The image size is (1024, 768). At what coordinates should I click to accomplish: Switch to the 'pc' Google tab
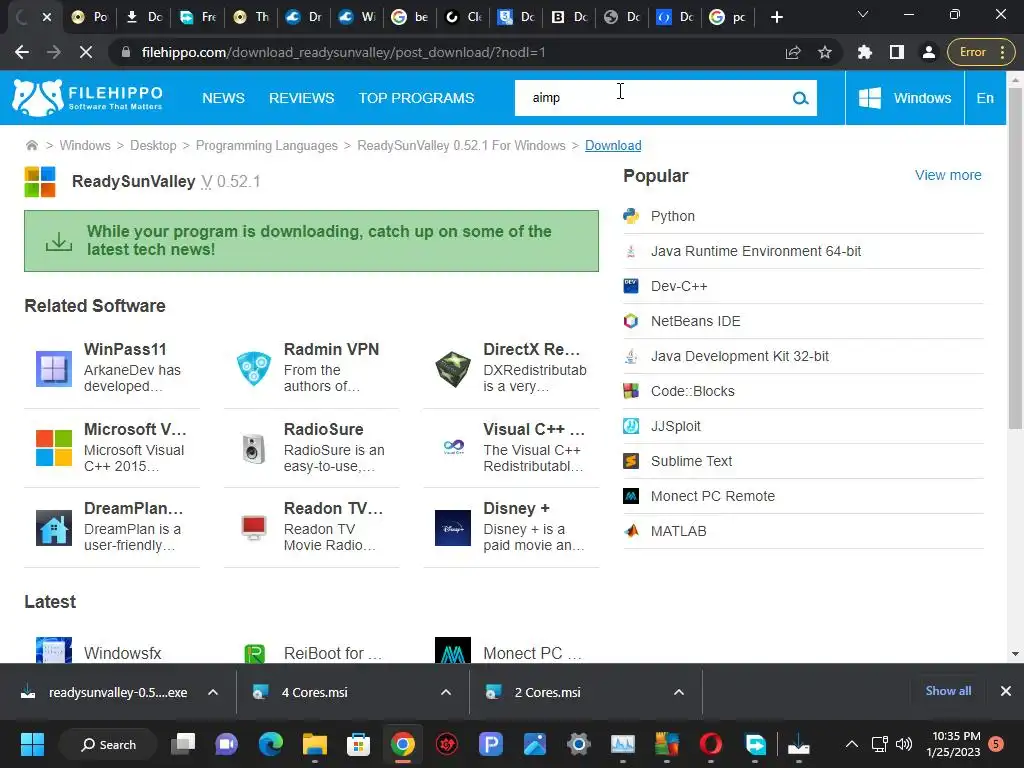pos(728,17)
